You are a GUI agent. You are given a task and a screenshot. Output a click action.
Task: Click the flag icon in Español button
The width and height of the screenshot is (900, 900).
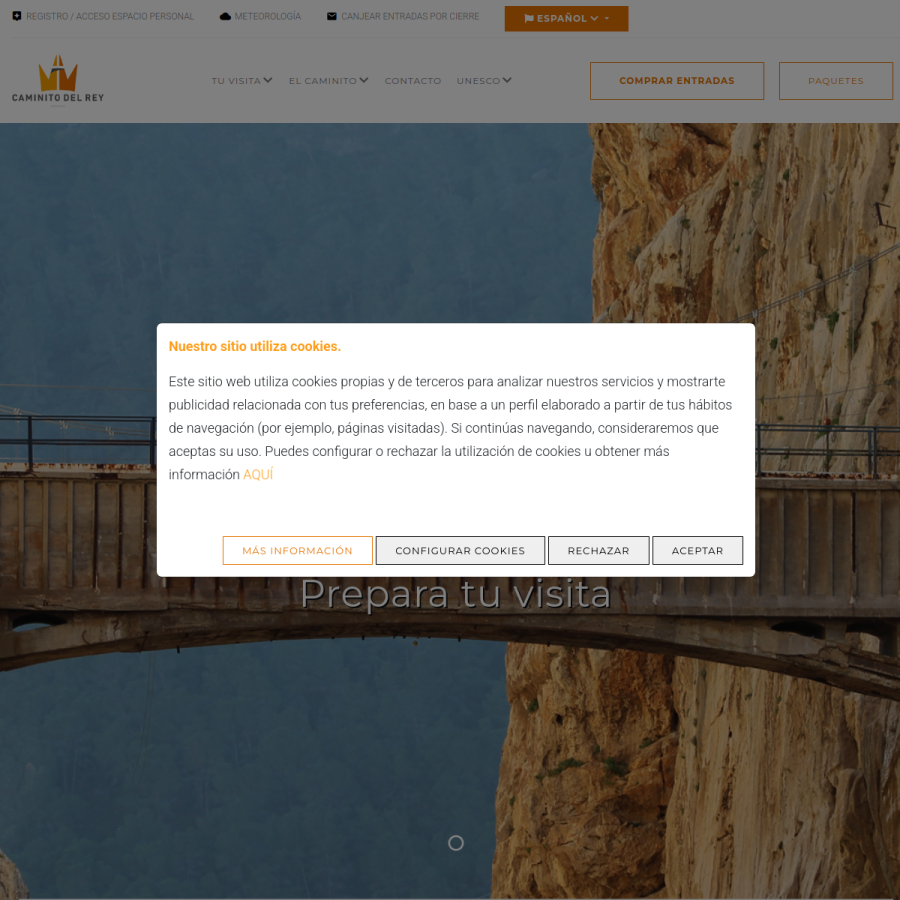[529, 18]
